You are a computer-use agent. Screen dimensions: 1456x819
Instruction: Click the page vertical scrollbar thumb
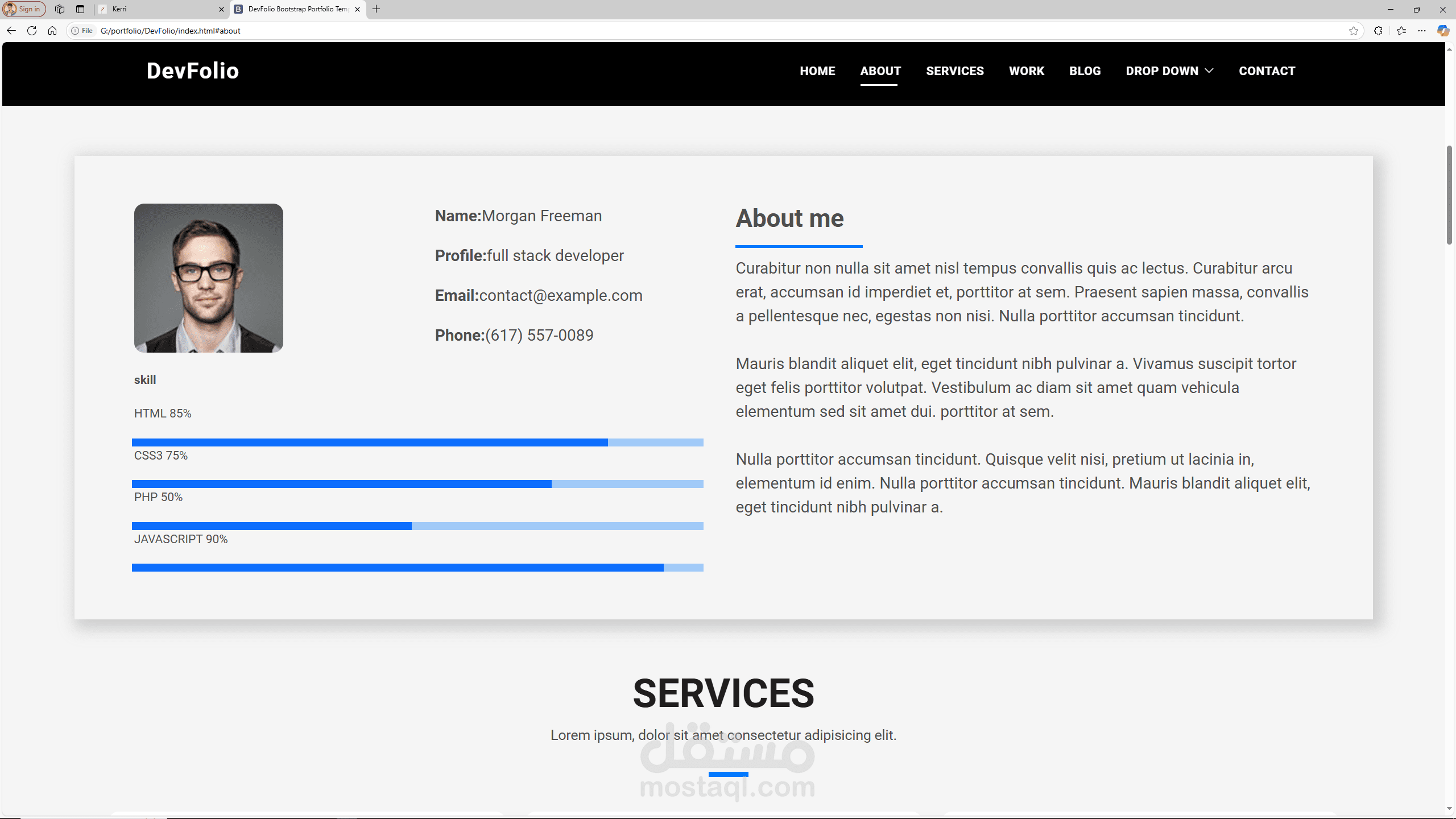[x=1450, y=195]
